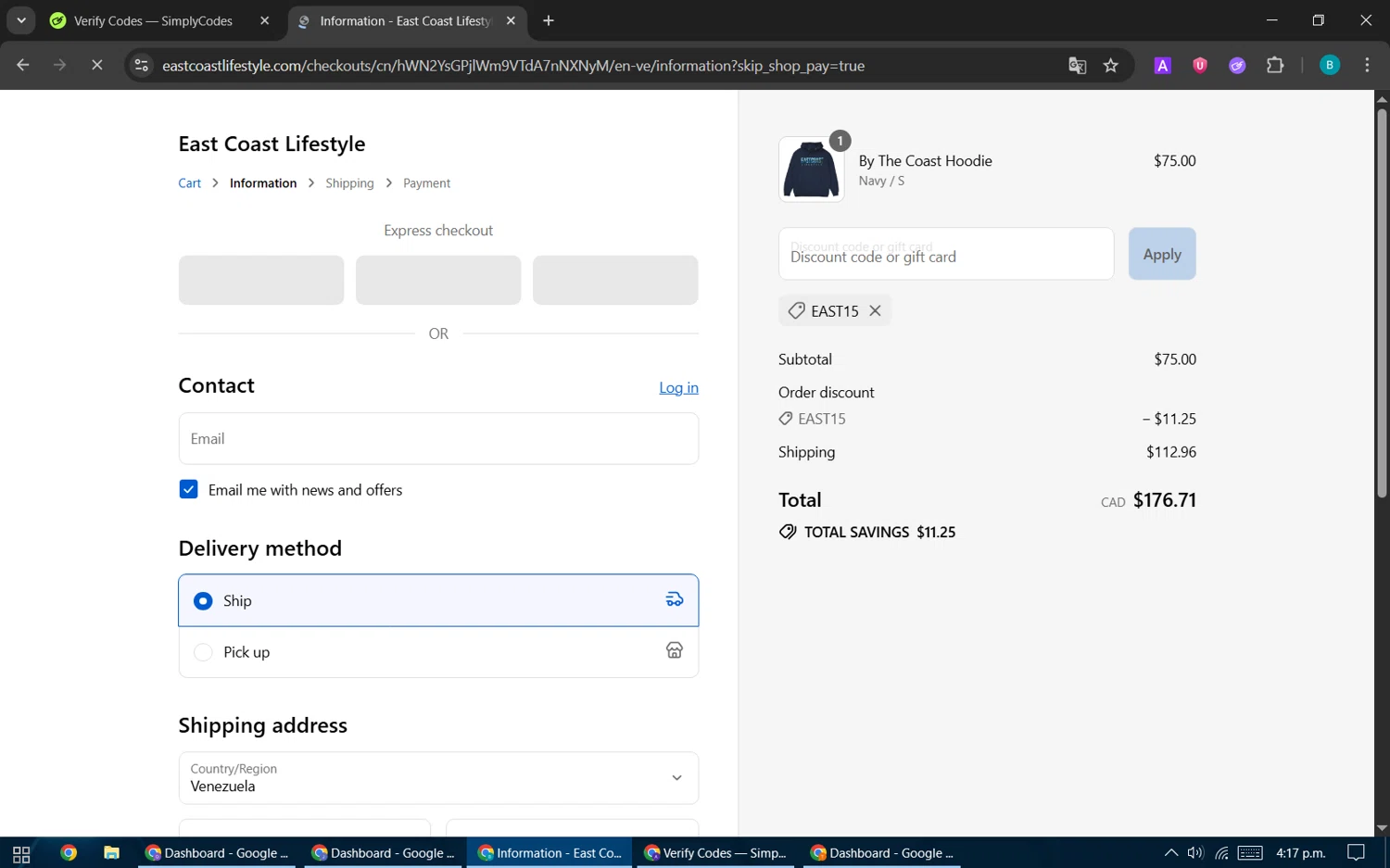Click the TOTAL SAVINGS $11.25 text
Screen dimensions: 1390x868
879,532
